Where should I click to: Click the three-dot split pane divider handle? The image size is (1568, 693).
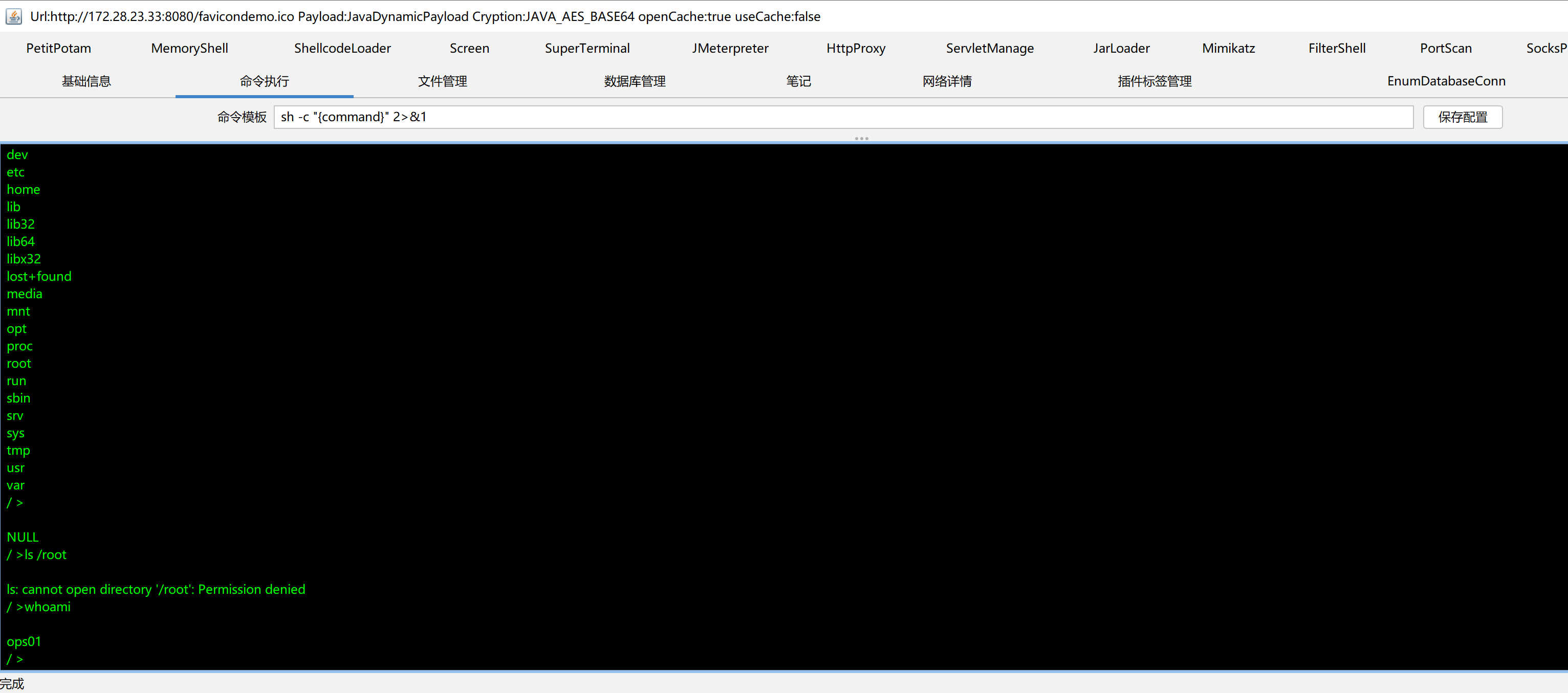(x=861, y=139)
